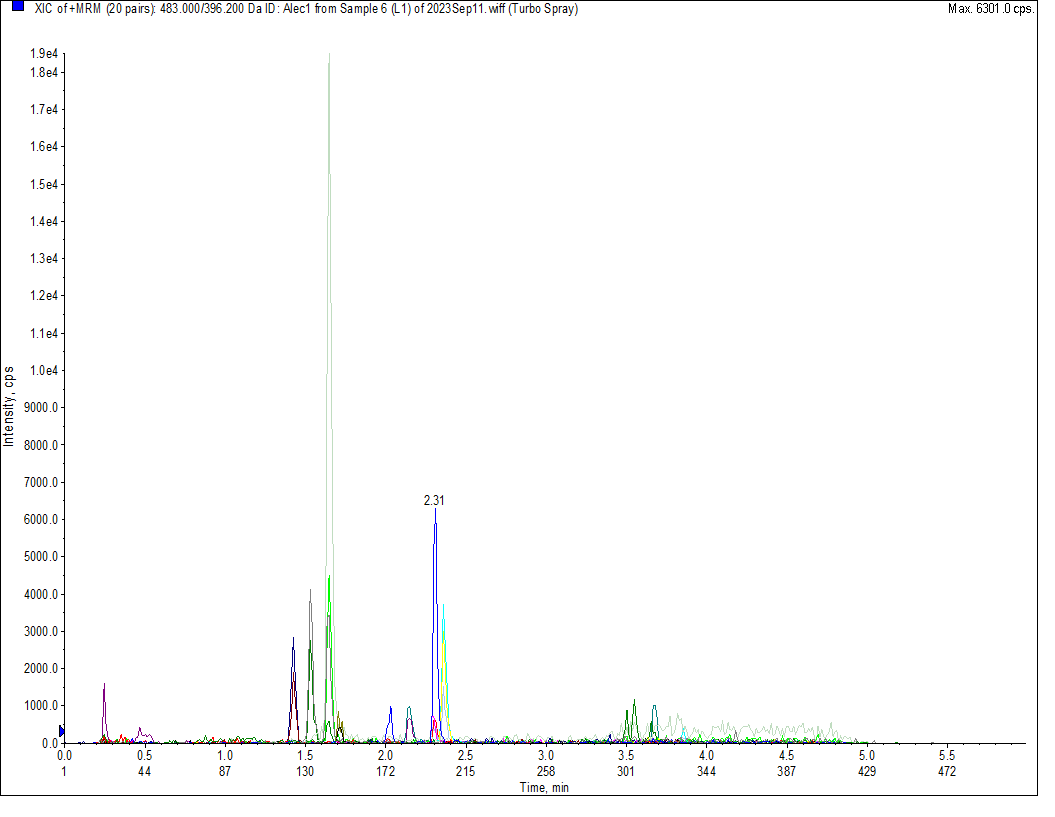1055x817 pixels.
Task: Click the 2.5 time axis tick label
Action: pyautogui.click(x=466, y=756)
